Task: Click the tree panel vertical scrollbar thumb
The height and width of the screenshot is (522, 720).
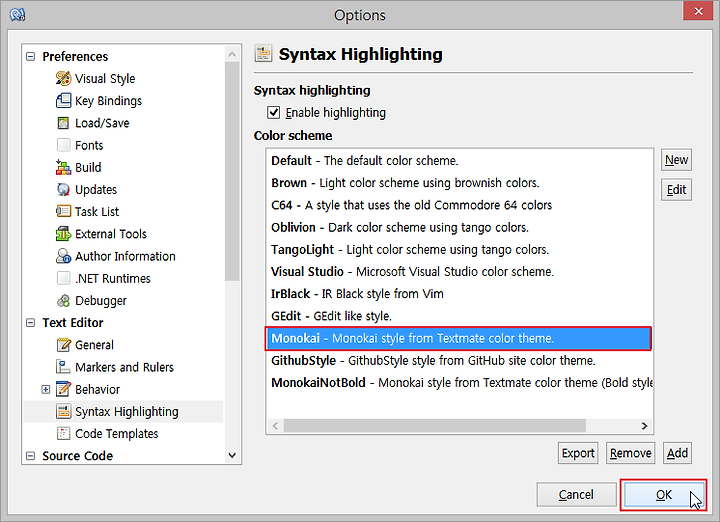Action: pos(232,171)
